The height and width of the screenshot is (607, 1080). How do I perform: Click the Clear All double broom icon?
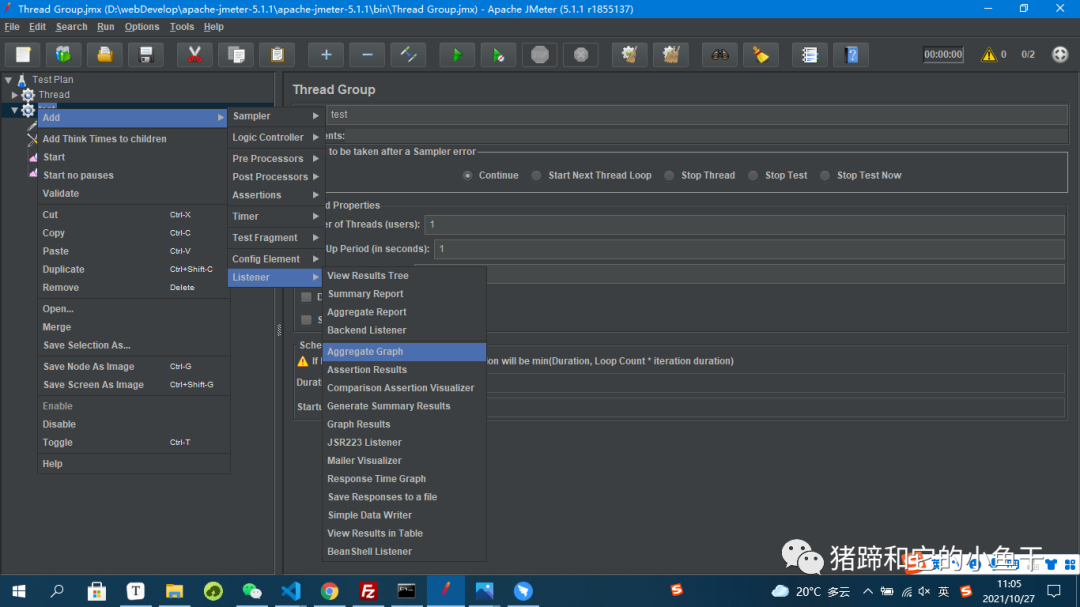pyautogui.click(x=671, y=54)
